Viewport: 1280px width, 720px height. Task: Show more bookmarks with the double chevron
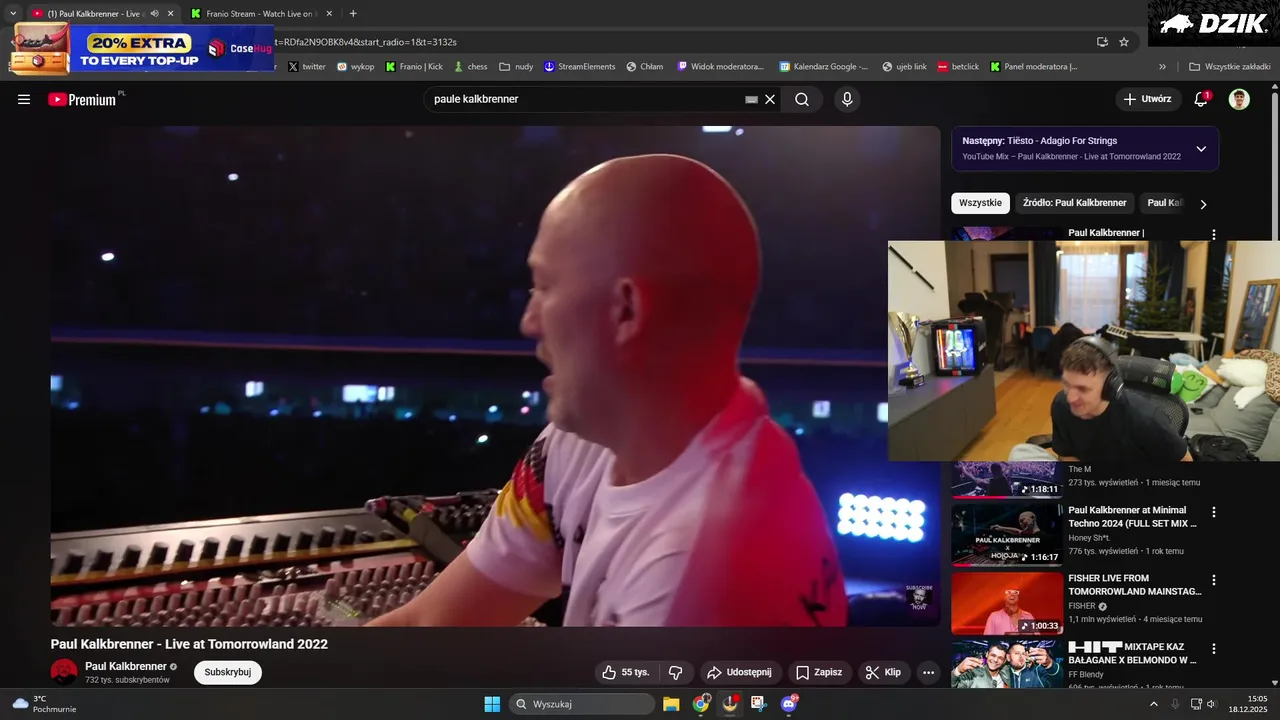pos(1162,67)
